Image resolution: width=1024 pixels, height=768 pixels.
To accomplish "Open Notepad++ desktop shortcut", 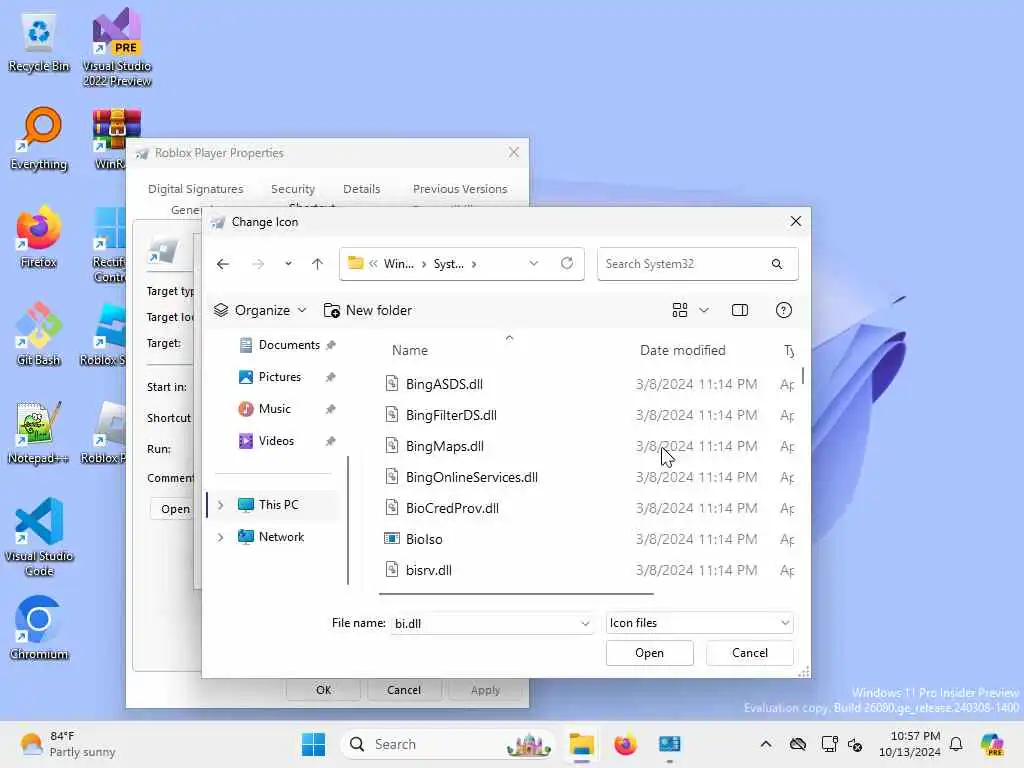I will tap(39, 432).
